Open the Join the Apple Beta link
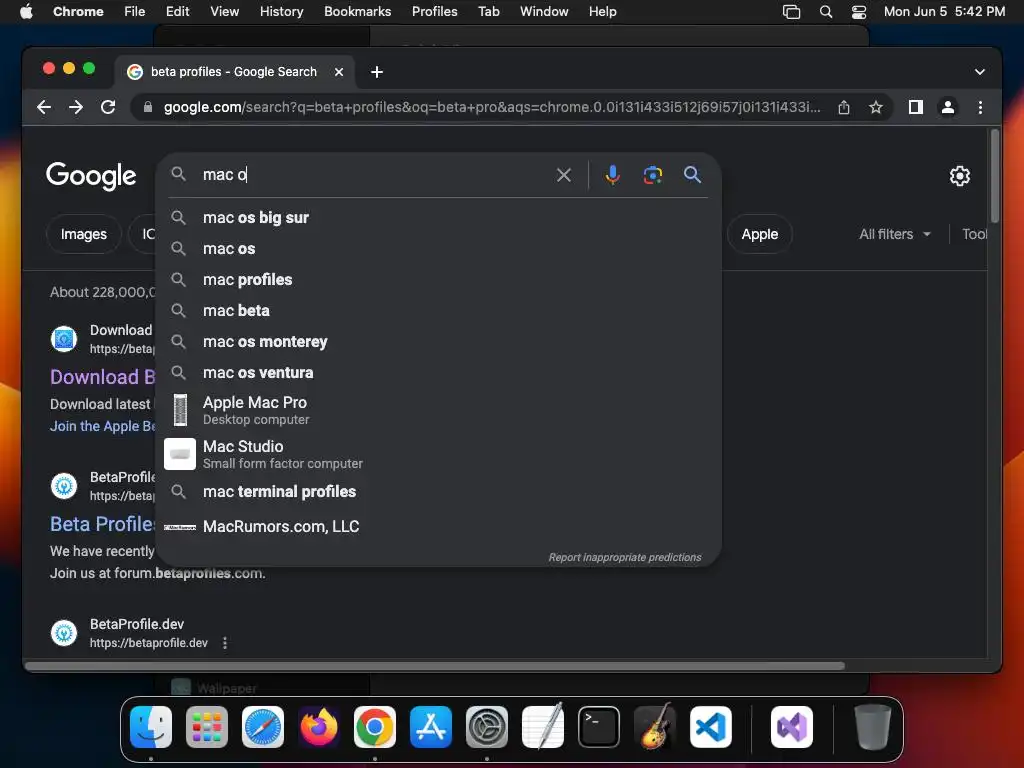Viewport: 1024px width, 768px height. 103,426
